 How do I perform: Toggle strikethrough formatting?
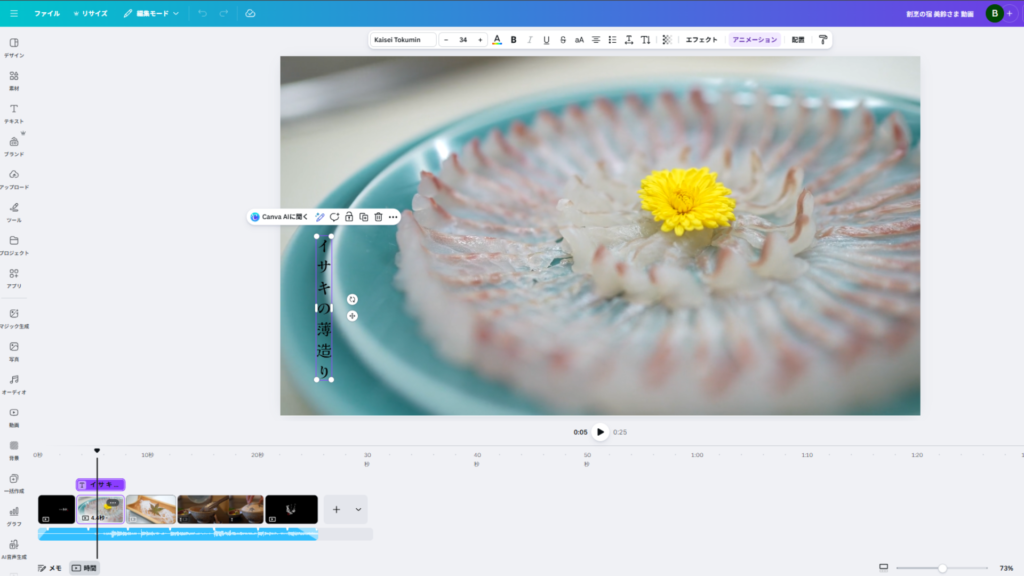[x=563, y=40]
